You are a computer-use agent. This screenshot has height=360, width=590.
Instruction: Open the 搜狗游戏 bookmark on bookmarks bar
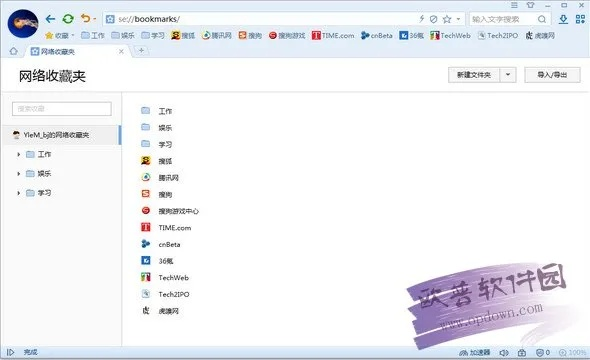pos(287,35)
